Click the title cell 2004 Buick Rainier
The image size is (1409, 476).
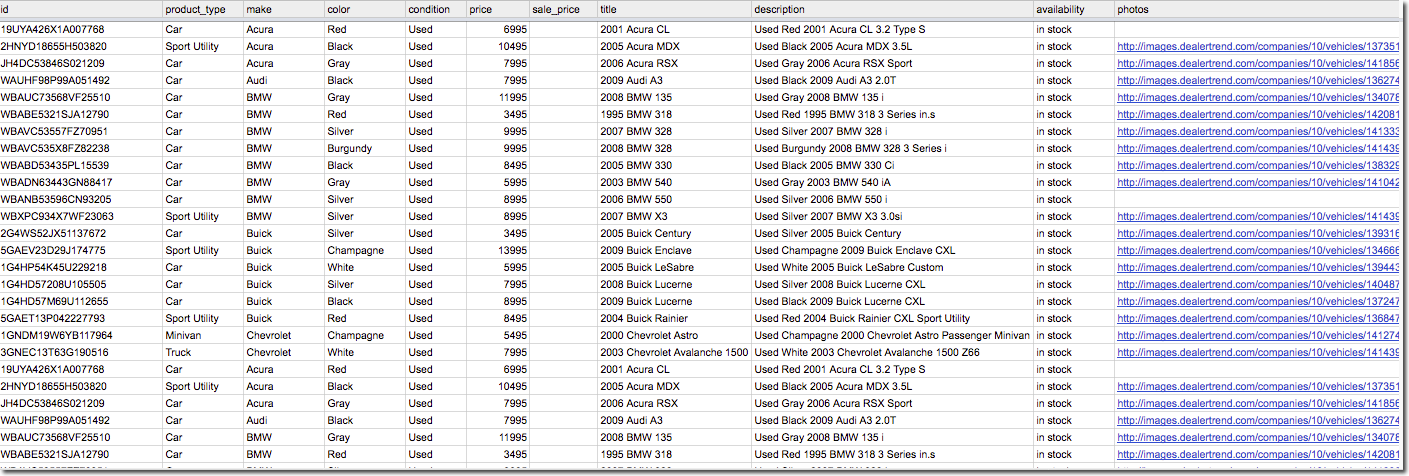[x=674, y=318]
